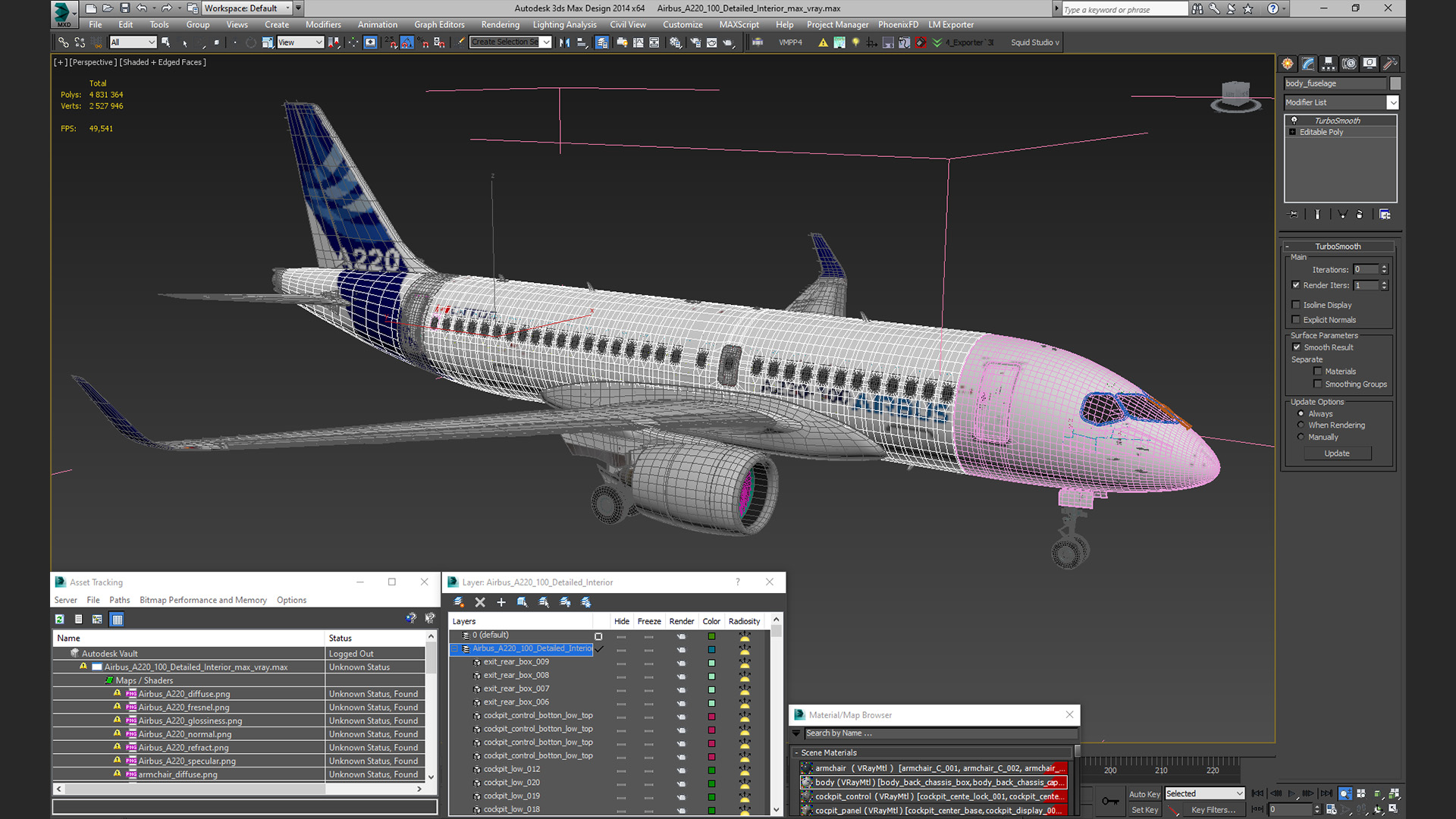Image resolution: width=1456 pixels, height=819 pixels.
Task: Click the Pin Stack icon
Action: coord(1294,215)
